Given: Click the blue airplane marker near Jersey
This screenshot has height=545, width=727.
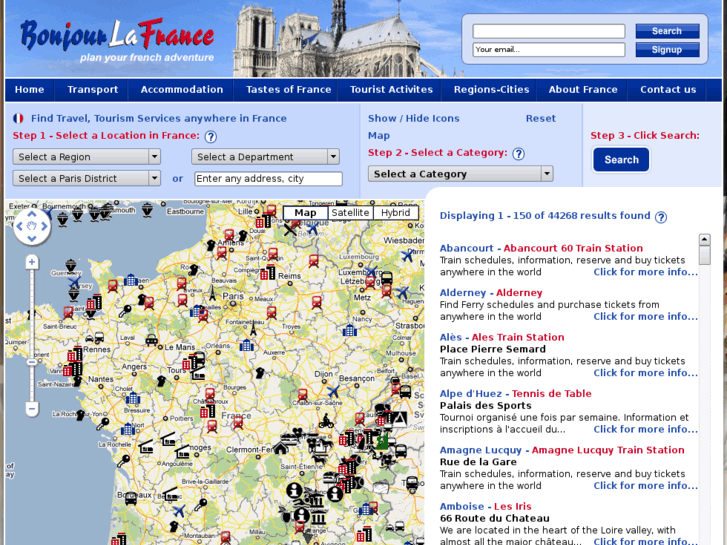Looking at the screenshot, I should click(x=75, y=282).
